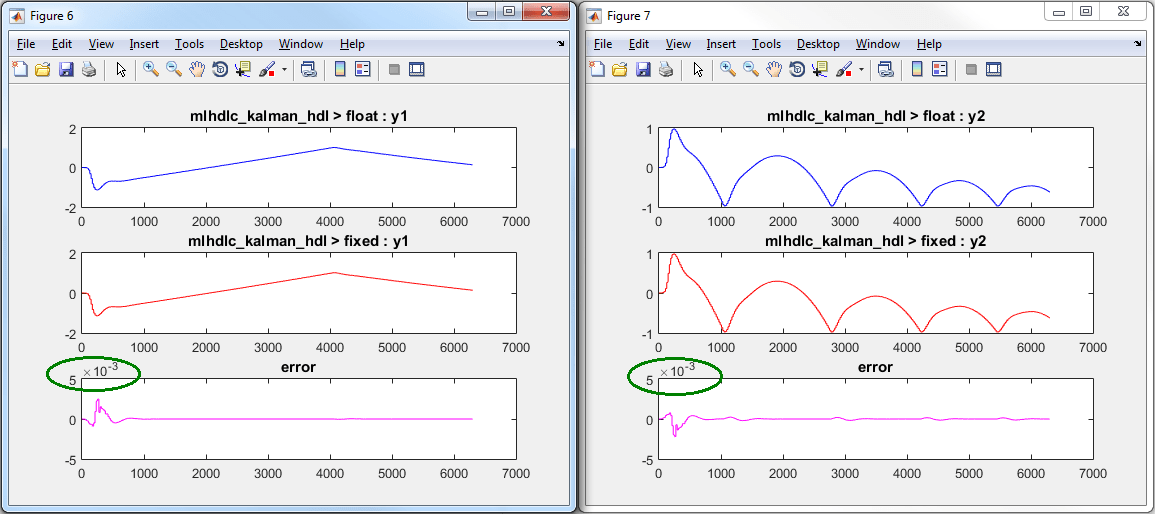This screenshot has height=514, width=1155.
Task: Open the Tools menu in Figure 6
Action: 189,44
